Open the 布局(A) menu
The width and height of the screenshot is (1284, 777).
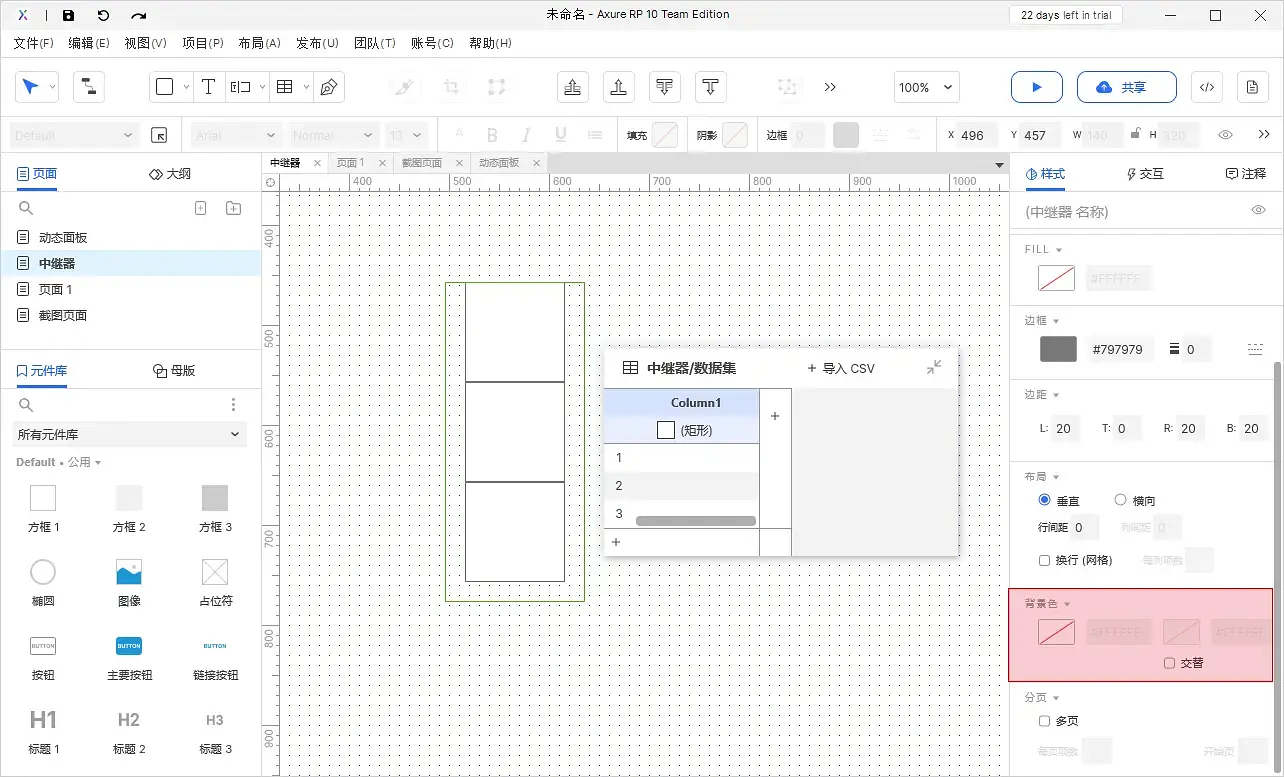pyautogui.click(x=259, y=43)
